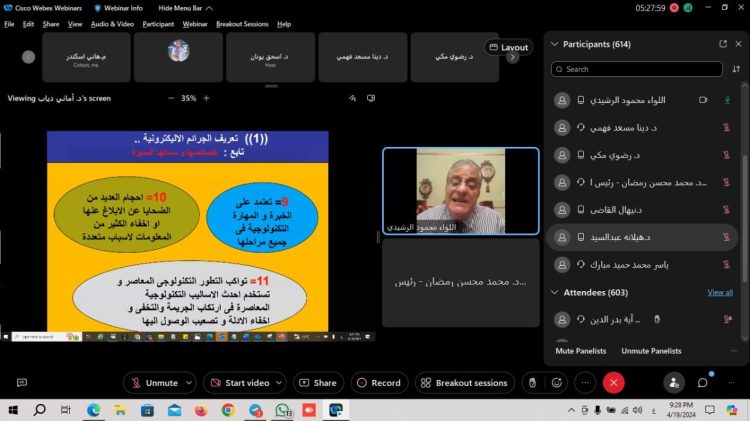Open Breakout sessions button
Screen dimensions: 750x421
pos(464,383)
